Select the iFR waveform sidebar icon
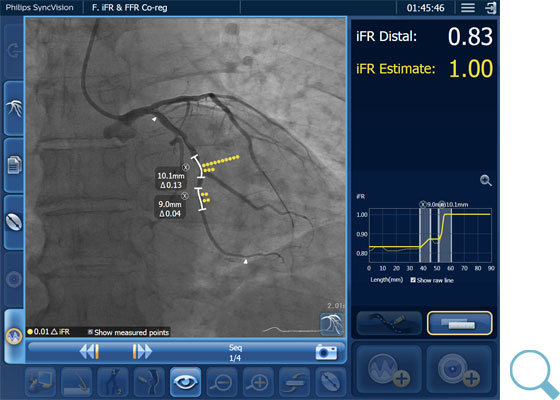Image resolution: width=560 pixels, height=400 pixels. 14,336
